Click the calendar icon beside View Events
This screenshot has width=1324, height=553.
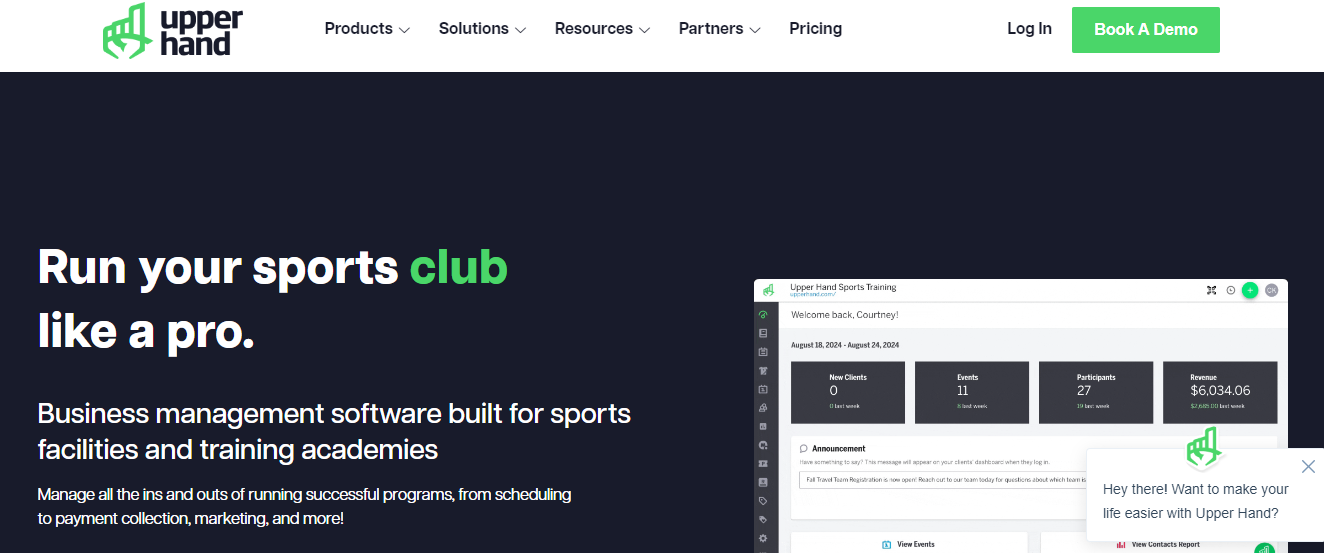(x=887, y=545)
